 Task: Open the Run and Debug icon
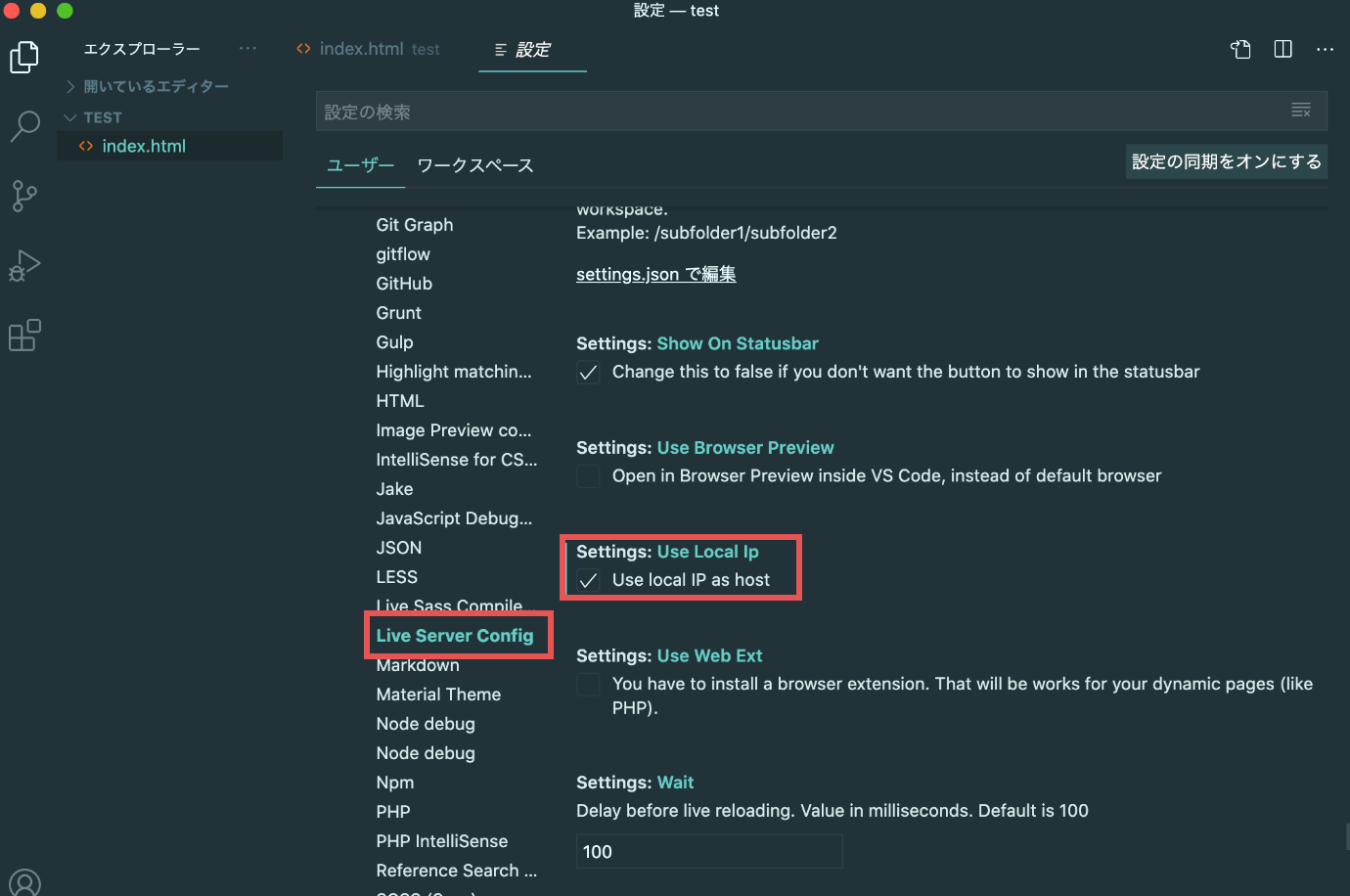point(24,265)
